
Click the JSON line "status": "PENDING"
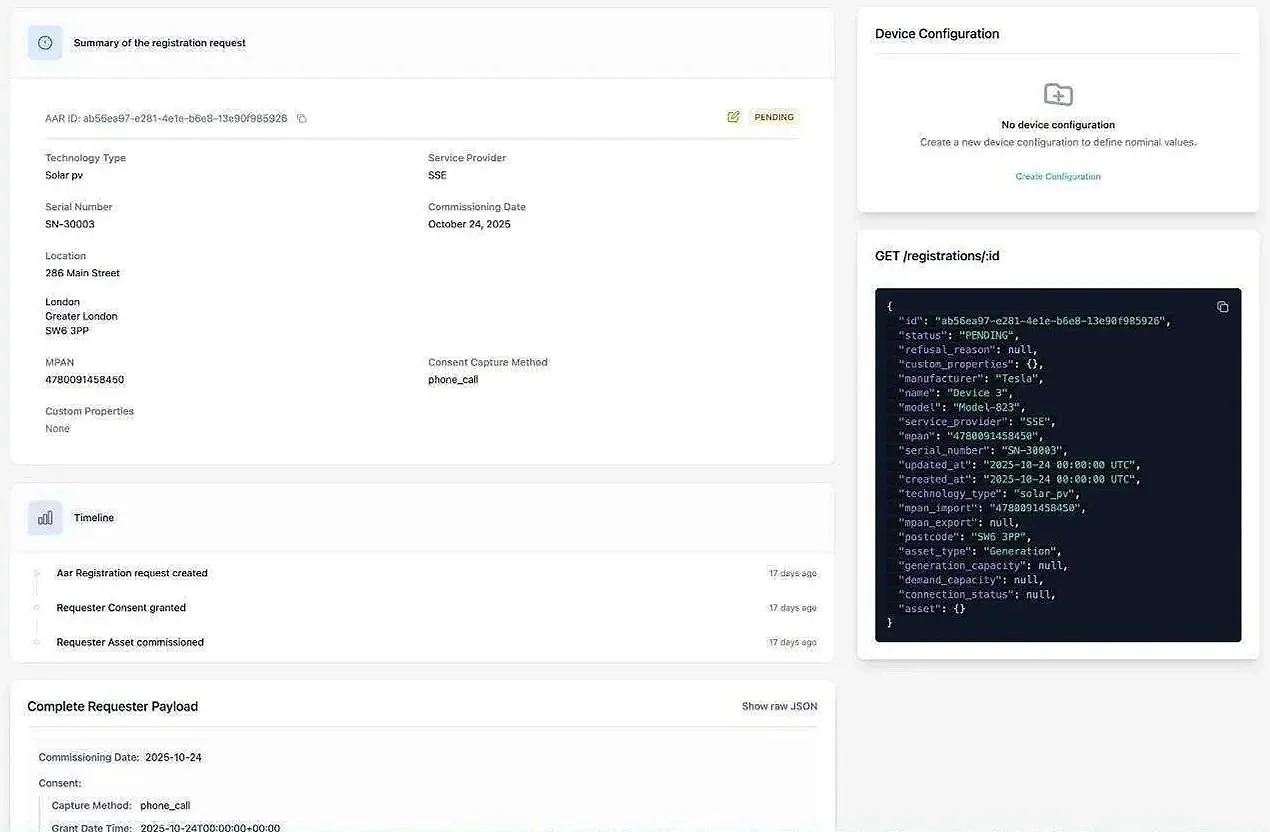[958, 336]
